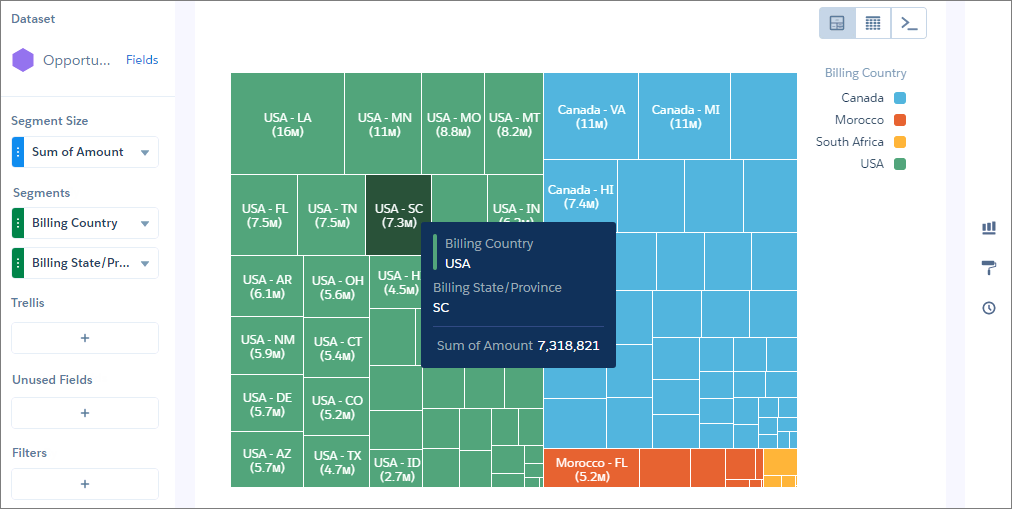This screenshot has width=1012, height=509.
Task: Expand the Sum of Amount dropdown
Action: pos(145,152)
